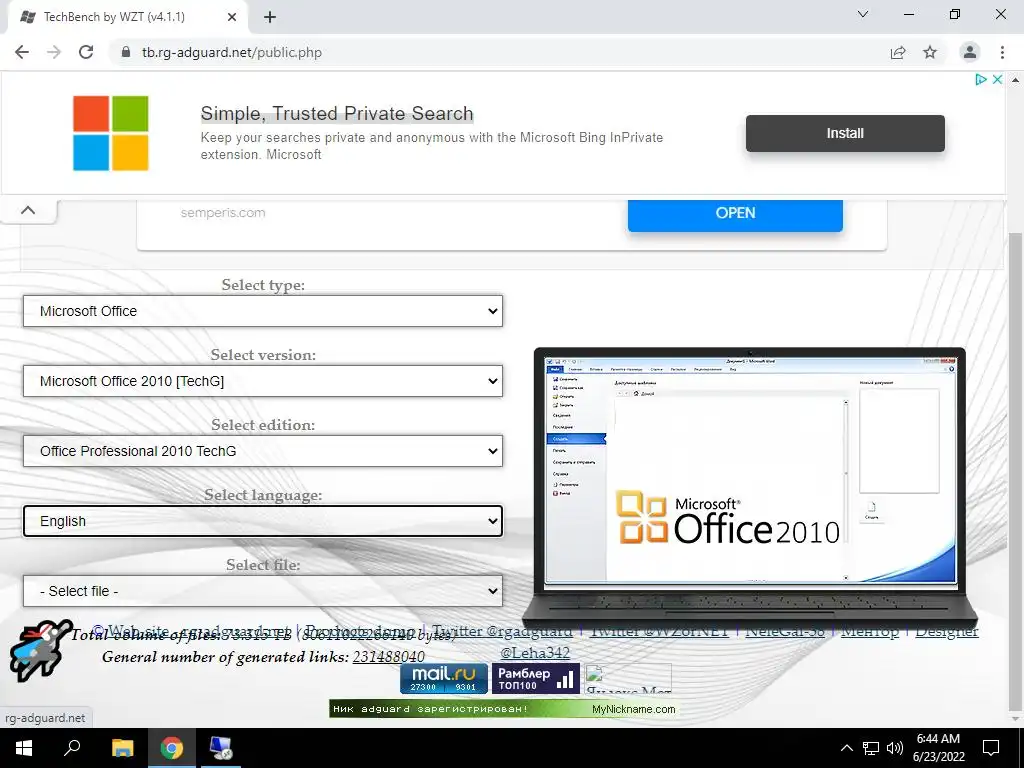The width and height of the screenshot is (1024, 768).
Task: Open the Select edition dropdown
Action: [x=263, y=451]
